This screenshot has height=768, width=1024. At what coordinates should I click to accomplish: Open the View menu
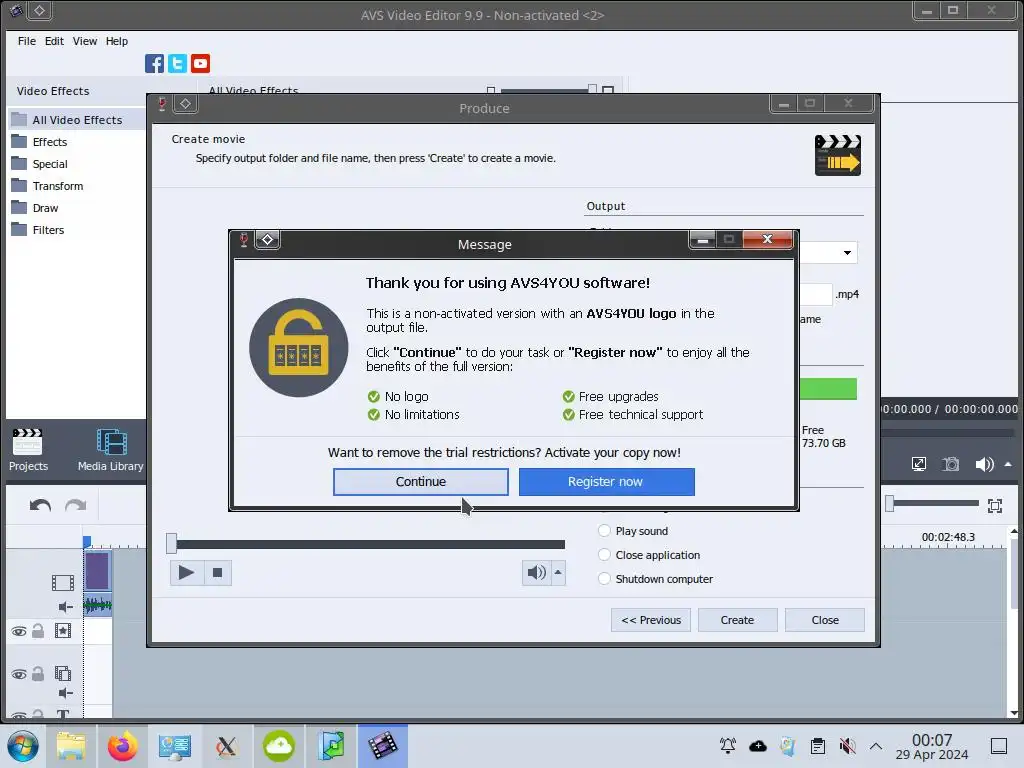click(x=85, y=41)
